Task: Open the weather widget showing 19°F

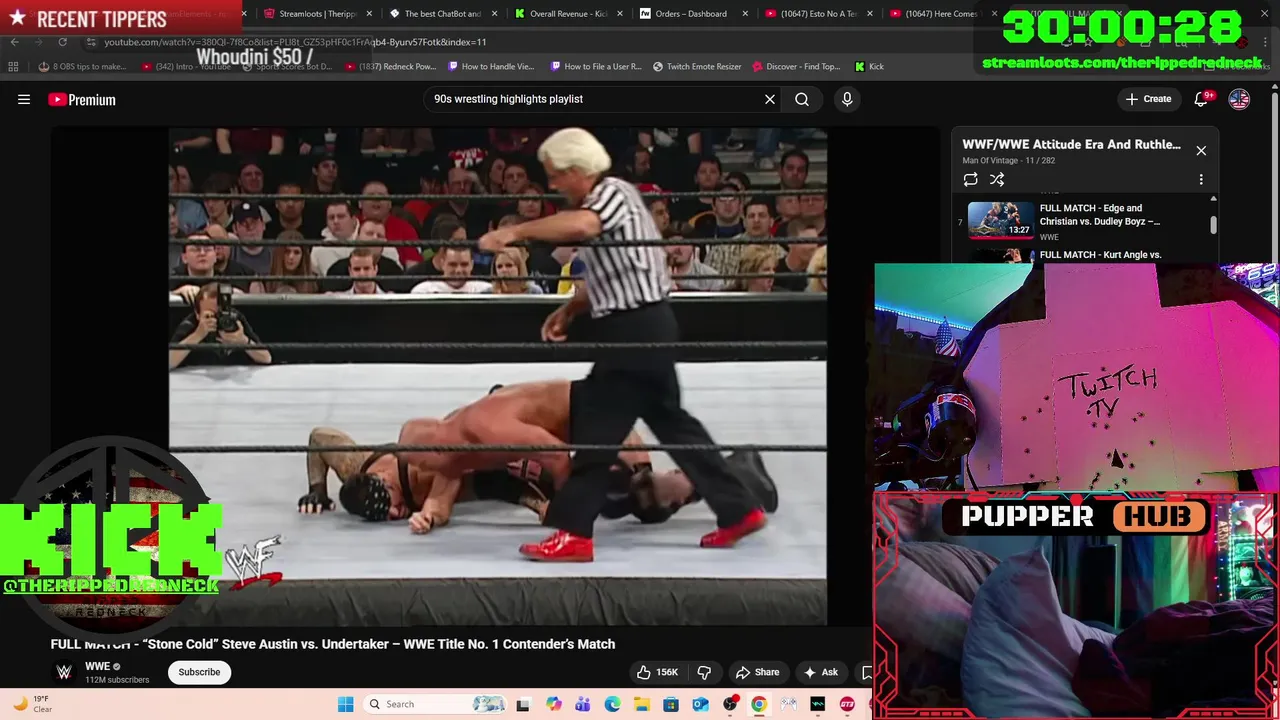Action: click(x=32, y=704)
